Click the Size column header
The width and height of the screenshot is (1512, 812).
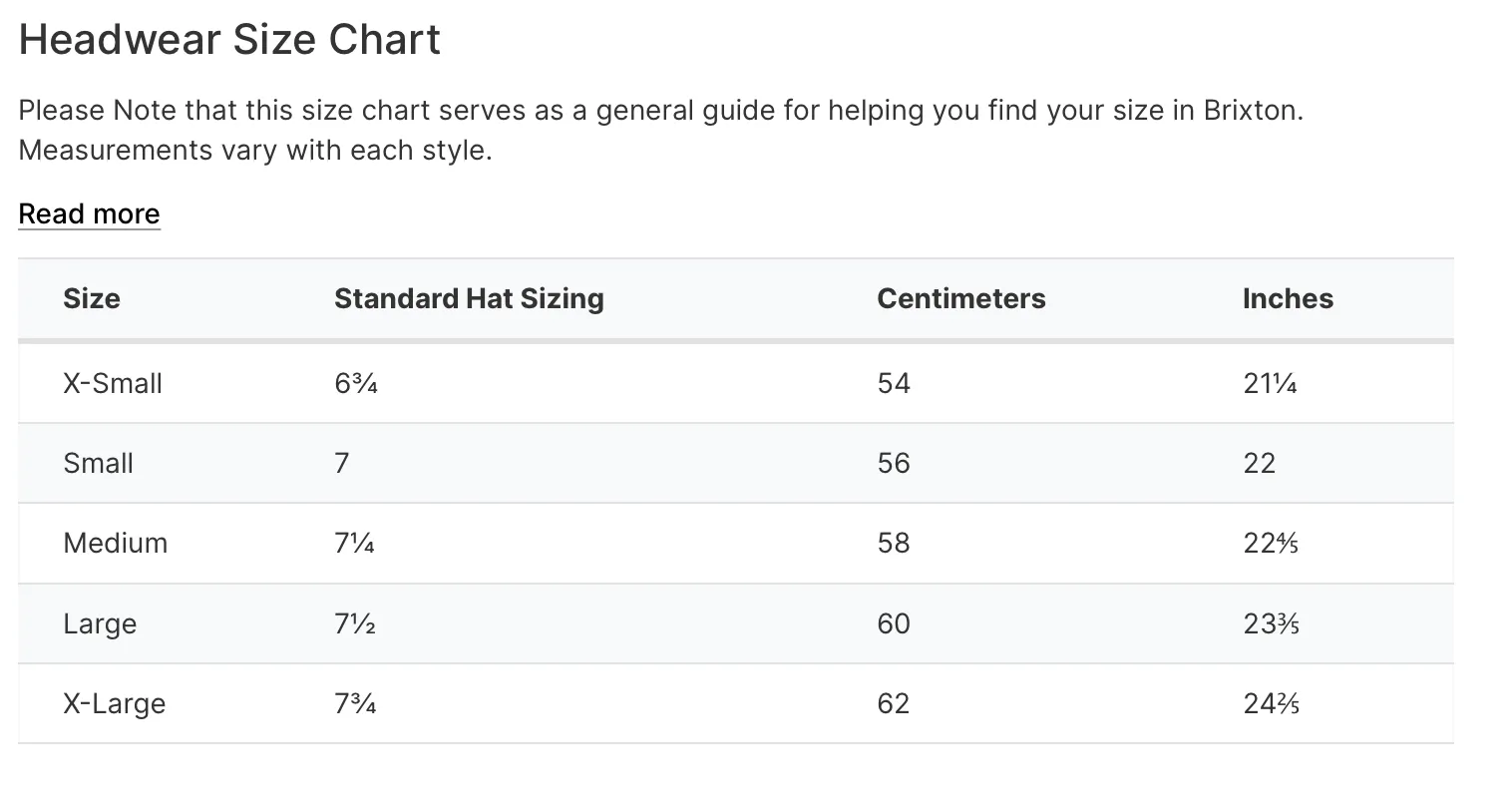[x=92, y=298]
